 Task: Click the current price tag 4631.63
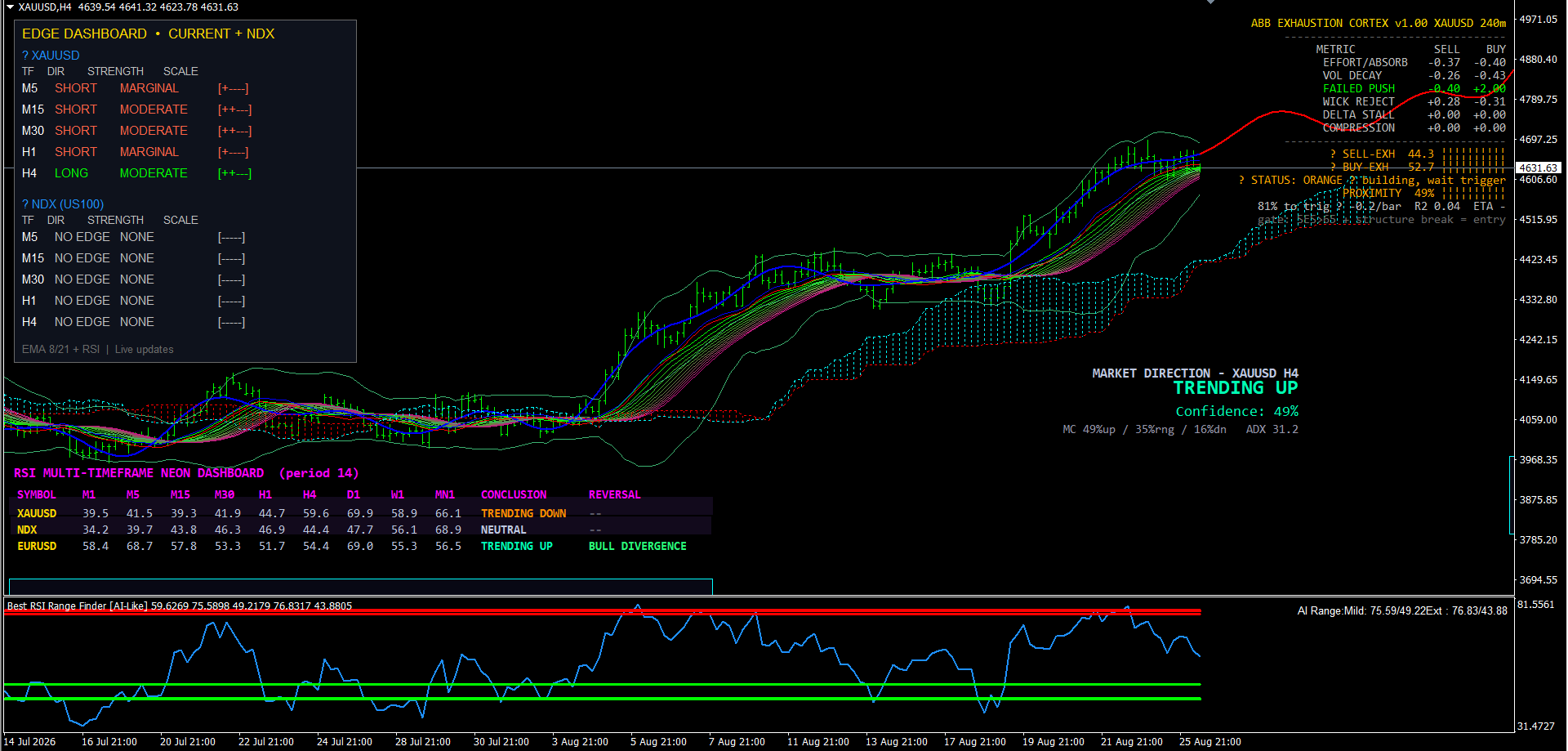pos(1539,168)
